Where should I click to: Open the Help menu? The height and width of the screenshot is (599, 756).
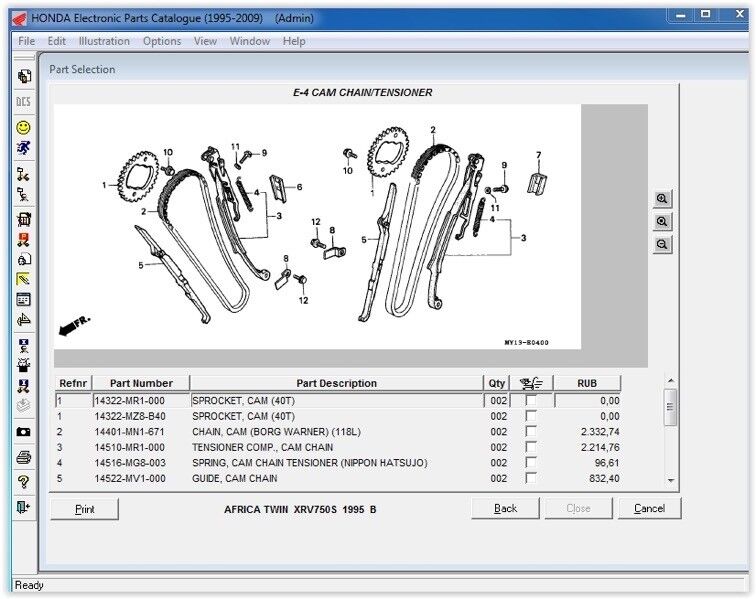pos(294,41)
